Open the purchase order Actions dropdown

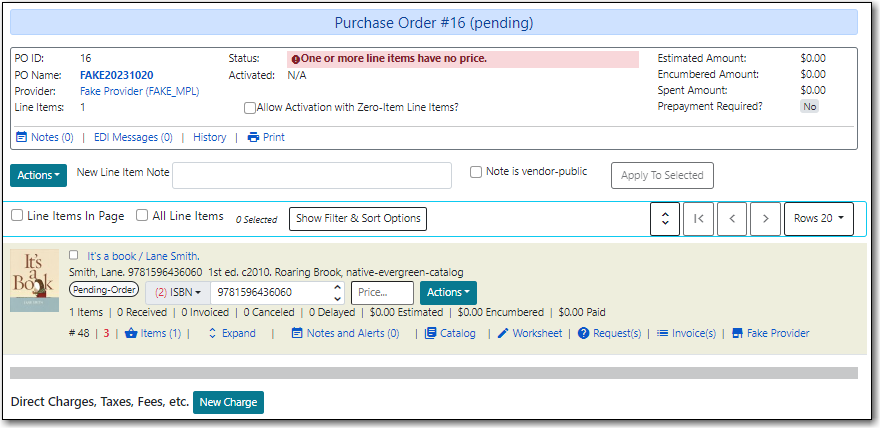(x=38, y=176)
